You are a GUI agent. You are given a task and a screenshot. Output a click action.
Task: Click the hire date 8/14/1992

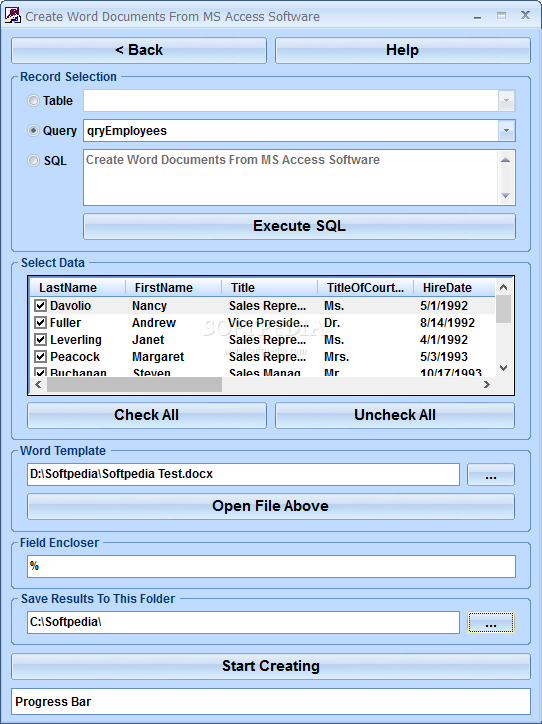coord(447,323)
